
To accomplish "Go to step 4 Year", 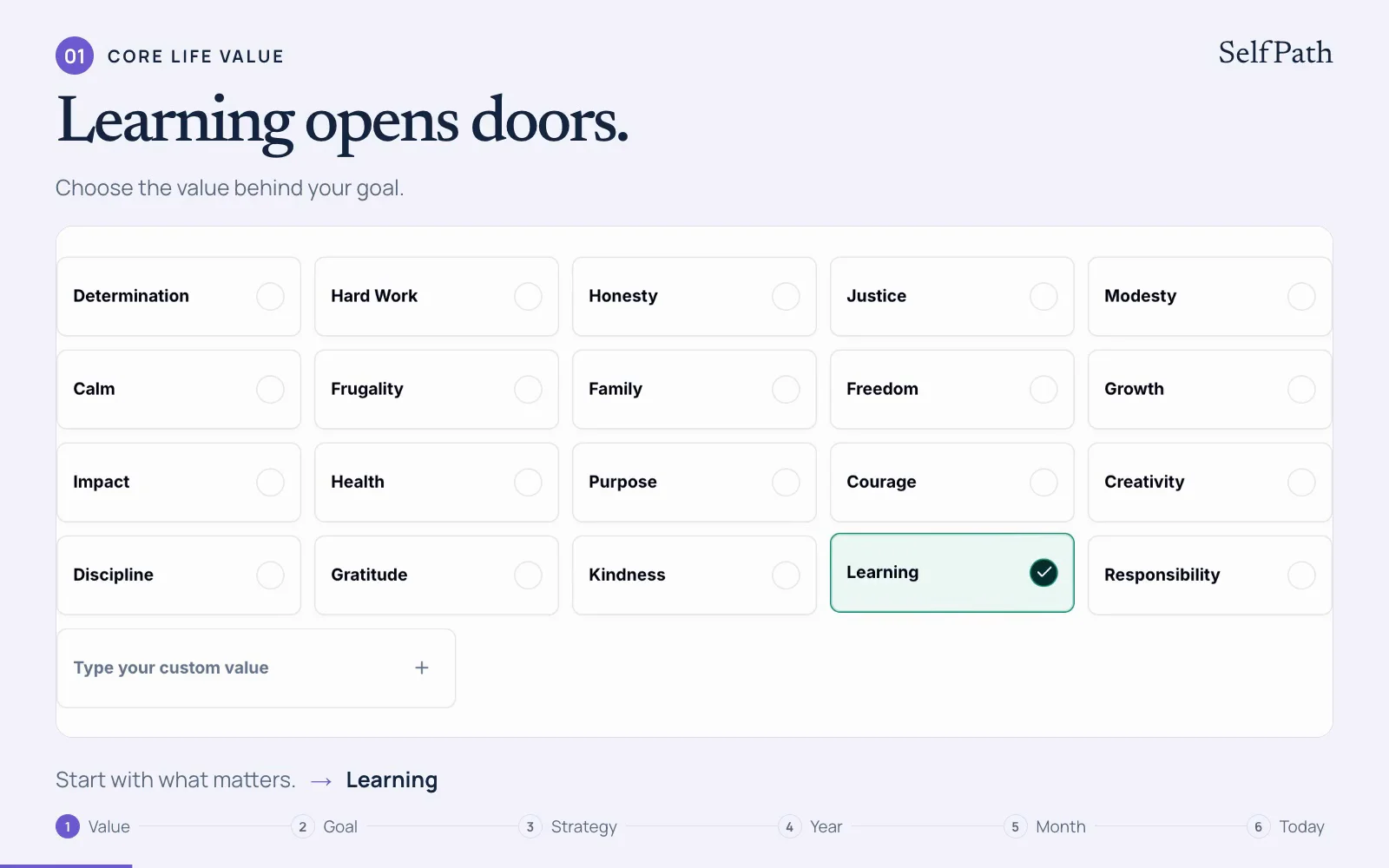I will [811, 826].
